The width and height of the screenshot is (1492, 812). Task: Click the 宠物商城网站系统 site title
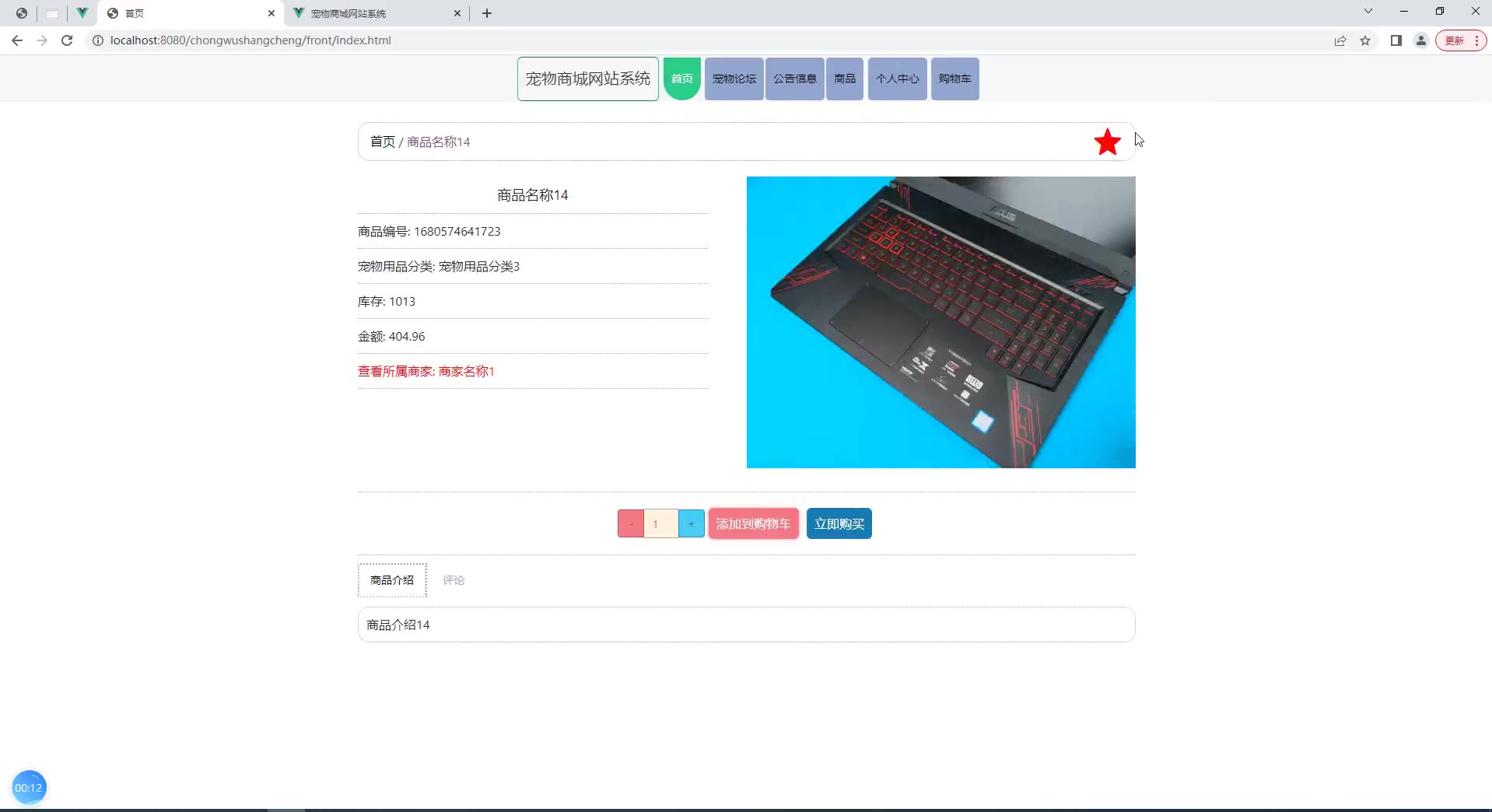588,79
